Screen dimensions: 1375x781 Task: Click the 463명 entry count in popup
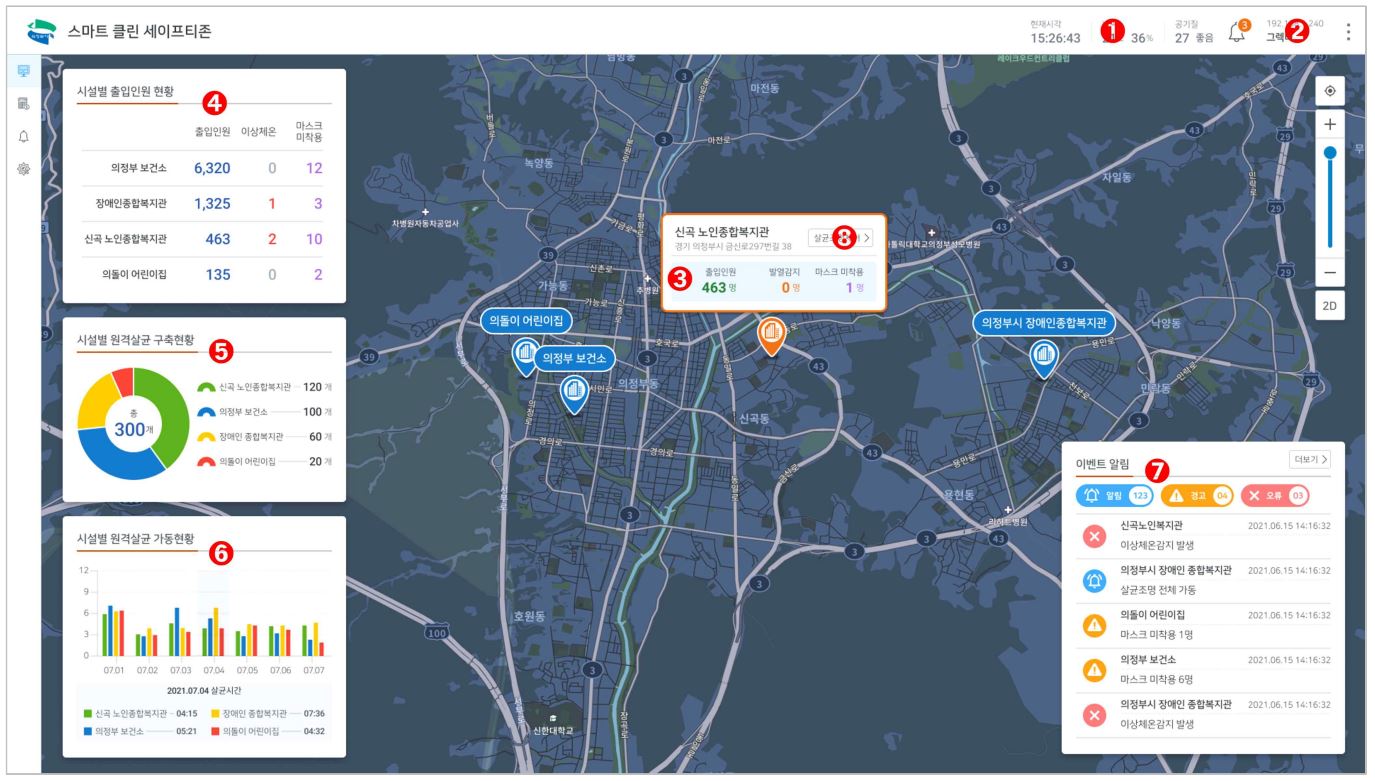coord(719,288)
